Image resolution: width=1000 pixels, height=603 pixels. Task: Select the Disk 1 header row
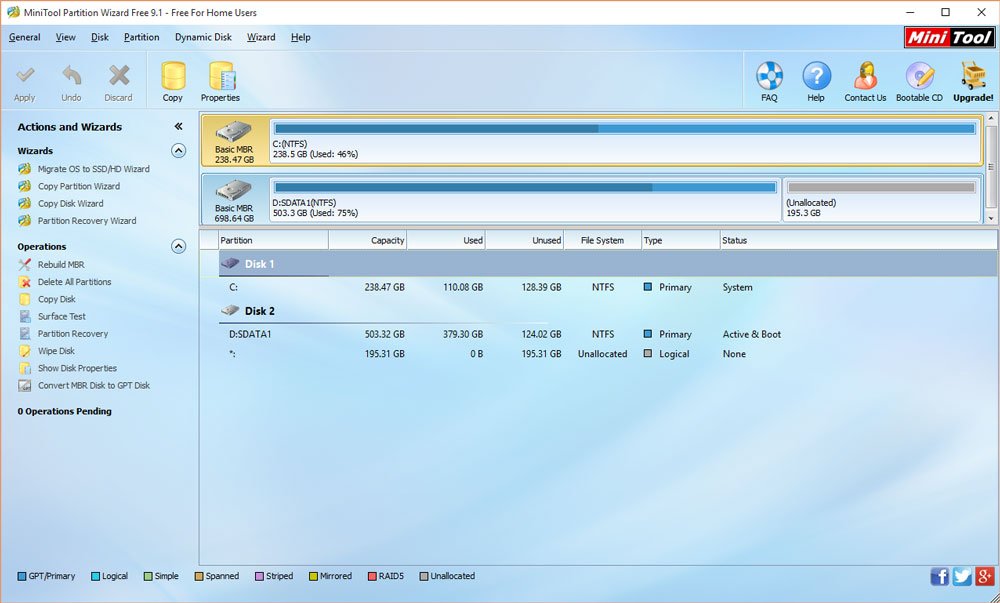608,264
